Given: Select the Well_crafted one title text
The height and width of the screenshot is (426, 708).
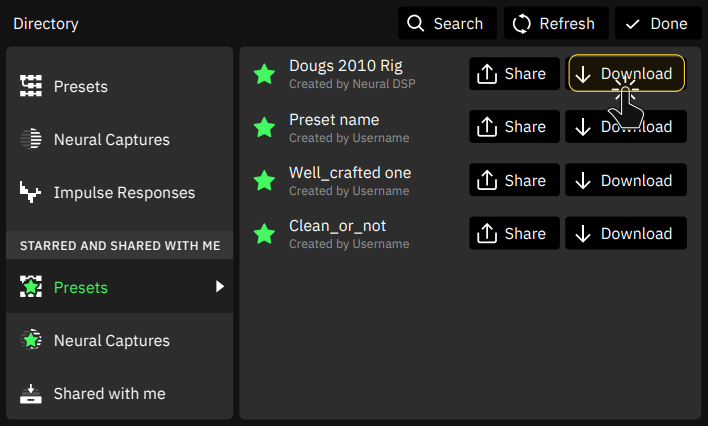Looking at the screenshot, I should (350, 173).
